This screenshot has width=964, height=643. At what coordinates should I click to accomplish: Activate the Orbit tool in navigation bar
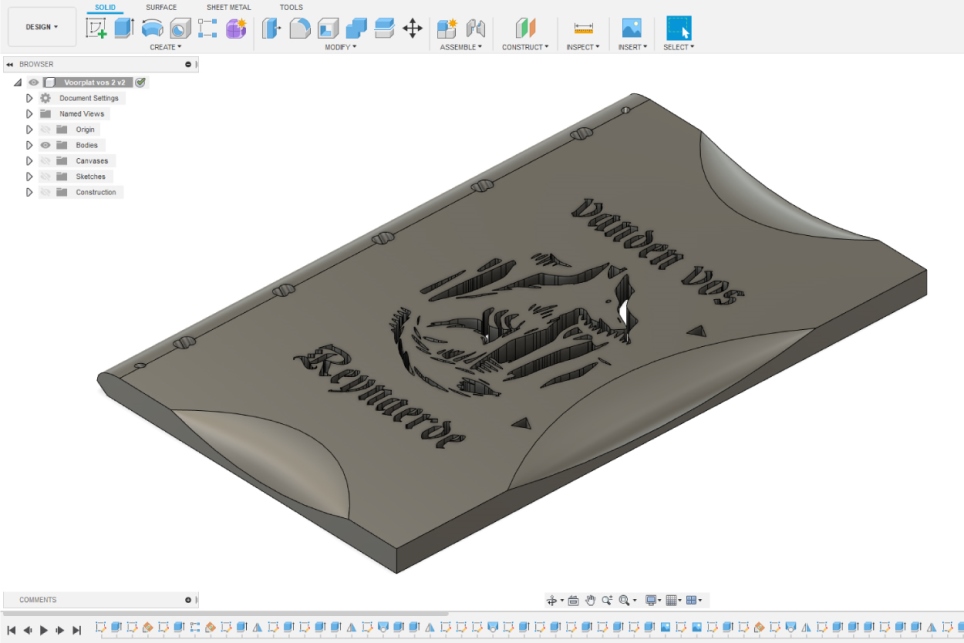click(x=553, y=600)
